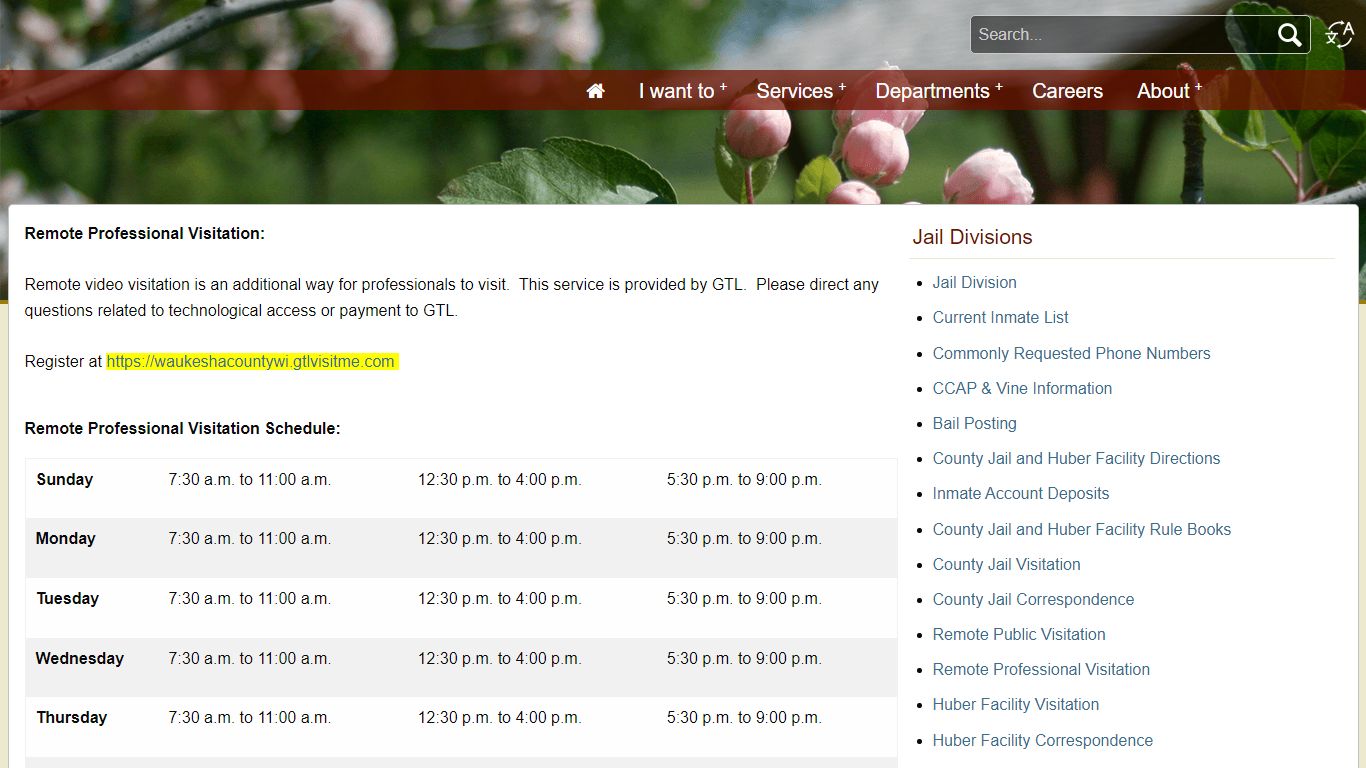Click Sunday's 5:30 p.m. to 9:00 p.m. cell
1366x768 pixels.
point(744,480)
